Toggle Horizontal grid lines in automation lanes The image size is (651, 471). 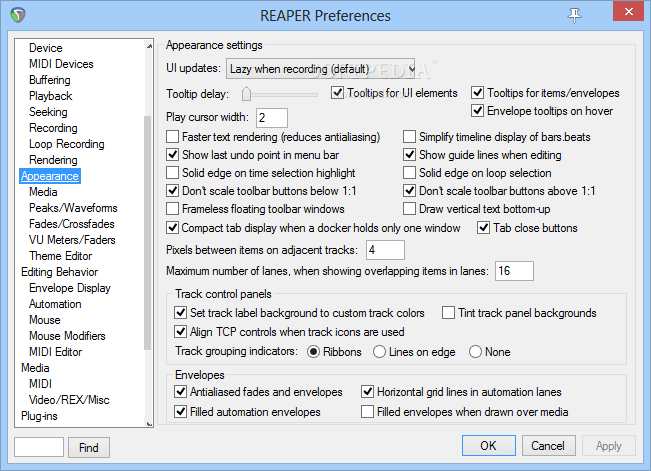tap(367, 391)
